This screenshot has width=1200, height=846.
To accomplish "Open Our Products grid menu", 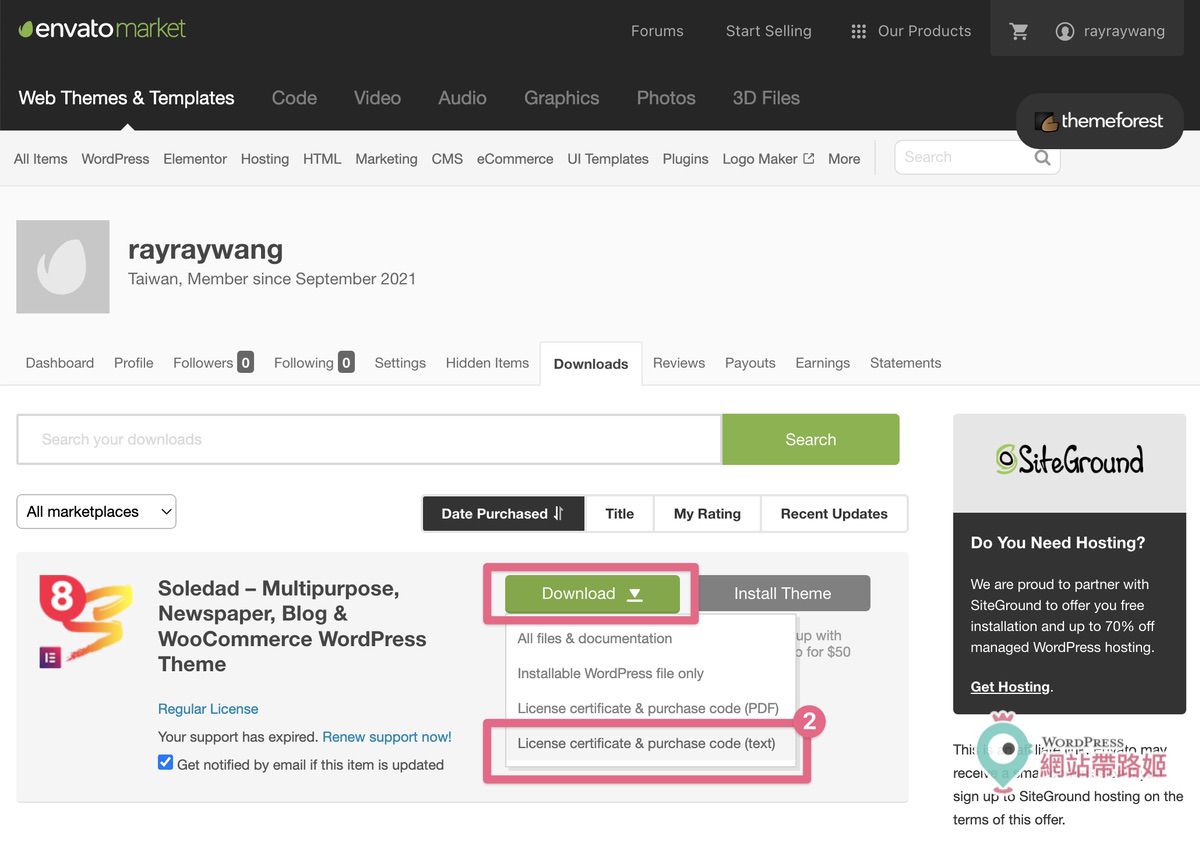I will 910,31.
